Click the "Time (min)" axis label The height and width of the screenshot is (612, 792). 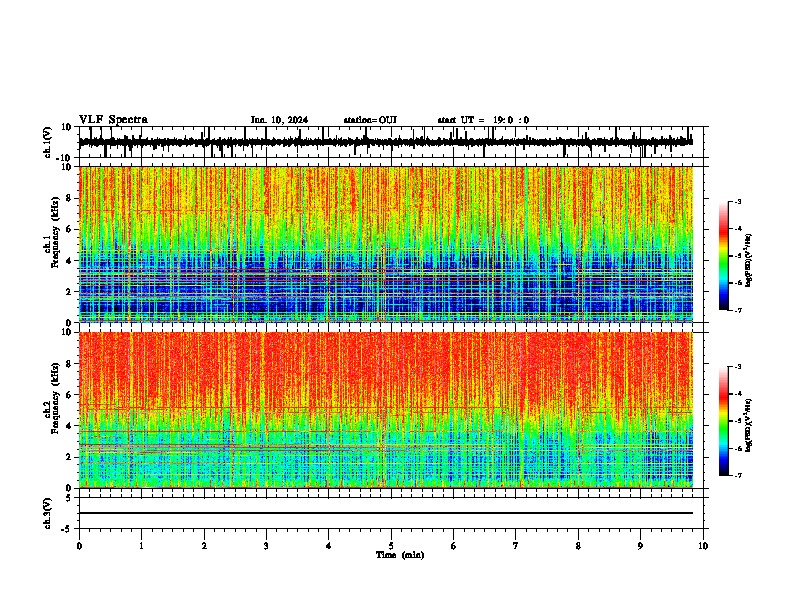400,555
